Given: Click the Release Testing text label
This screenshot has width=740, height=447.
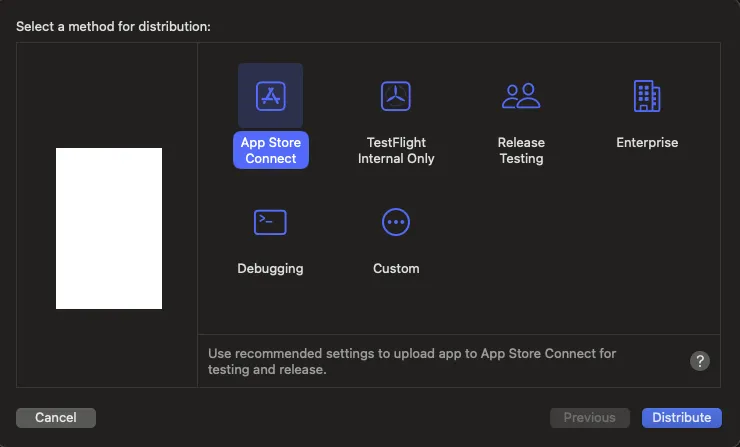Looking at the screenshot, I should pyautogui.click(x=521, y=151).
